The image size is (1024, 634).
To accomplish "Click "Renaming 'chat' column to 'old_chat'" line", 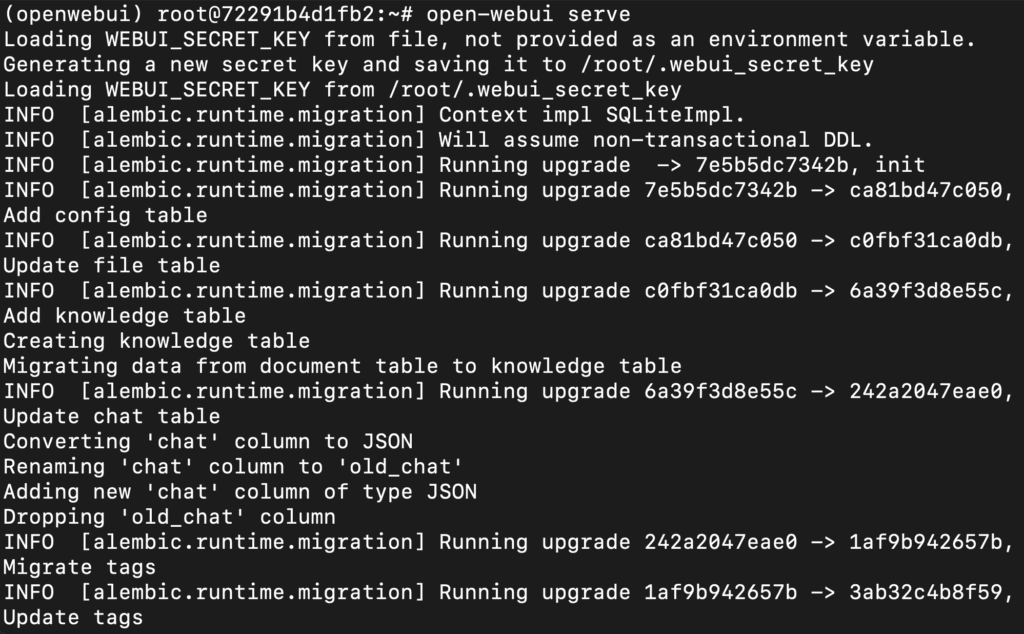I will 233,466.
